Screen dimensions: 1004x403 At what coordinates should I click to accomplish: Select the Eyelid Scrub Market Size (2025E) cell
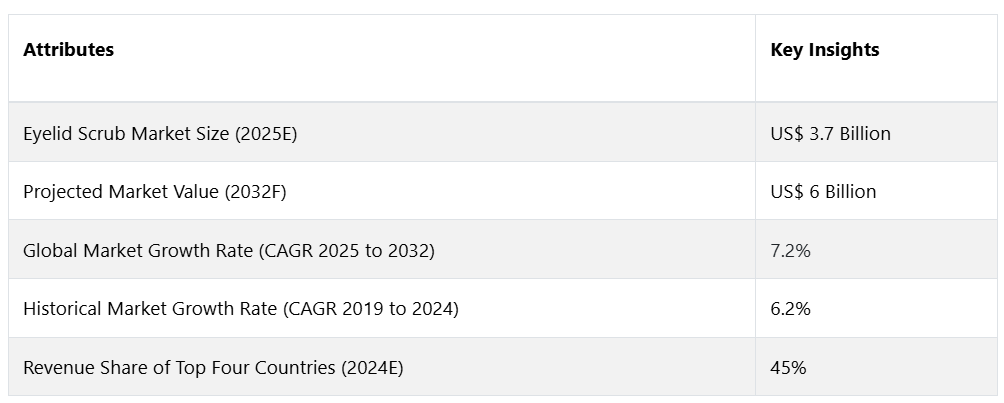pyautogui.click(x=382, y=132)
